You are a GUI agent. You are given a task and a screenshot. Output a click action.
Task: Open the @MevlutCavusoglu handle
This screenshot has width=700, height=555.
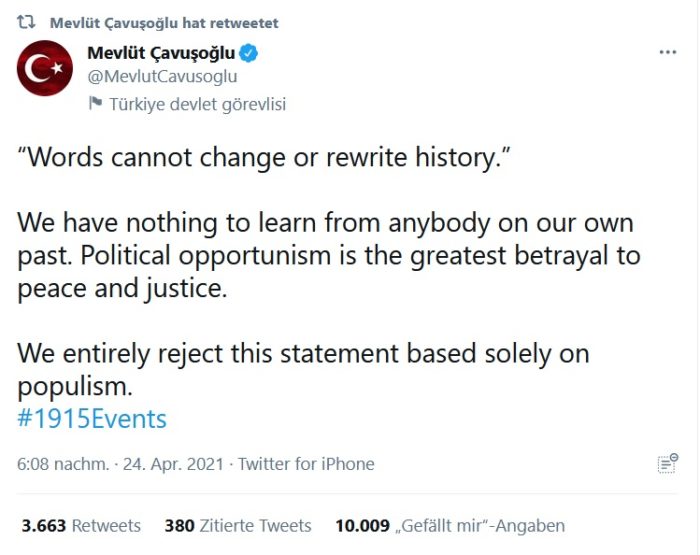pos(163,76)
